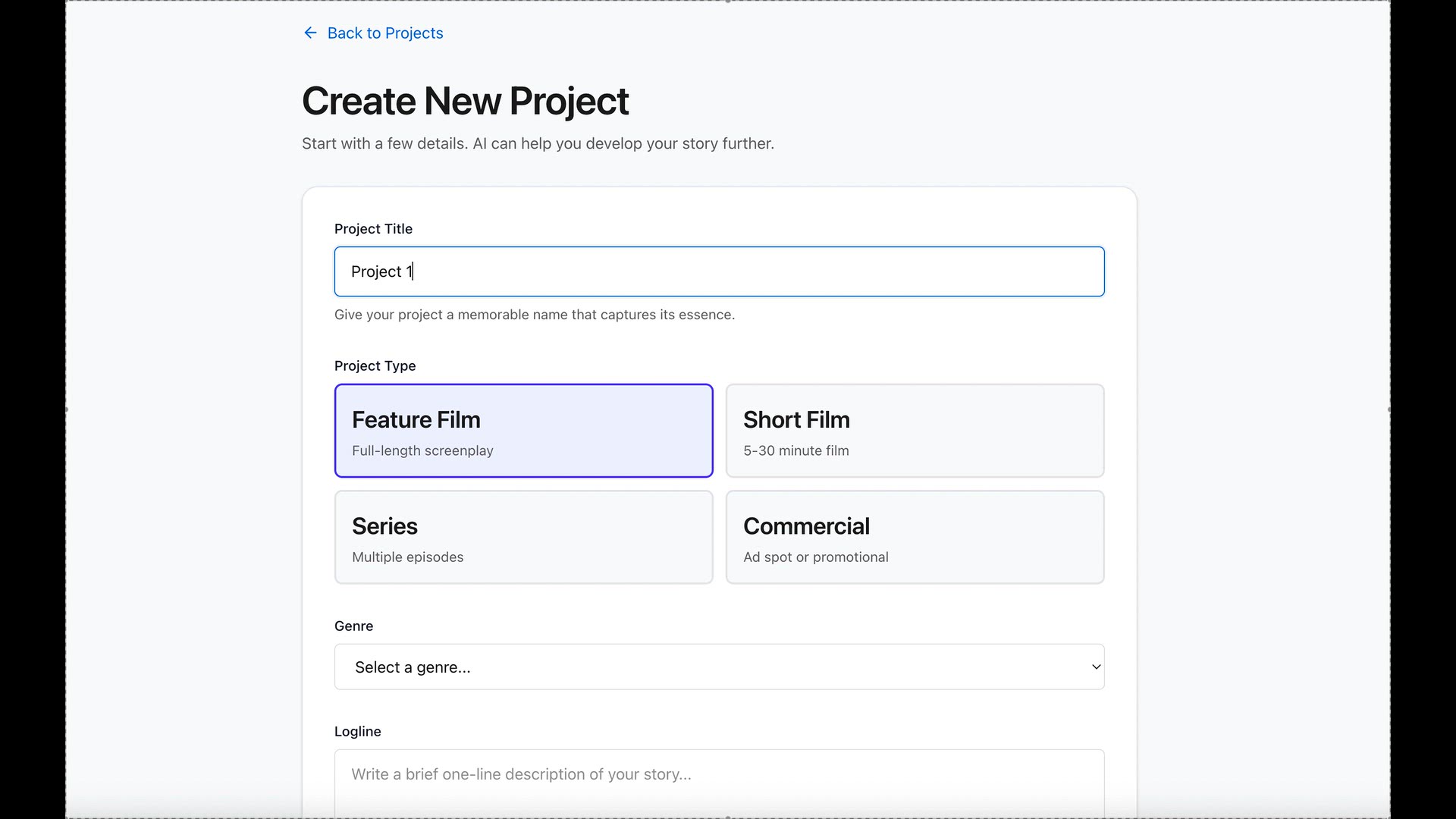Click "Ad spot or promotional" text
This screenshot has width=1456, height=819.
815,557
